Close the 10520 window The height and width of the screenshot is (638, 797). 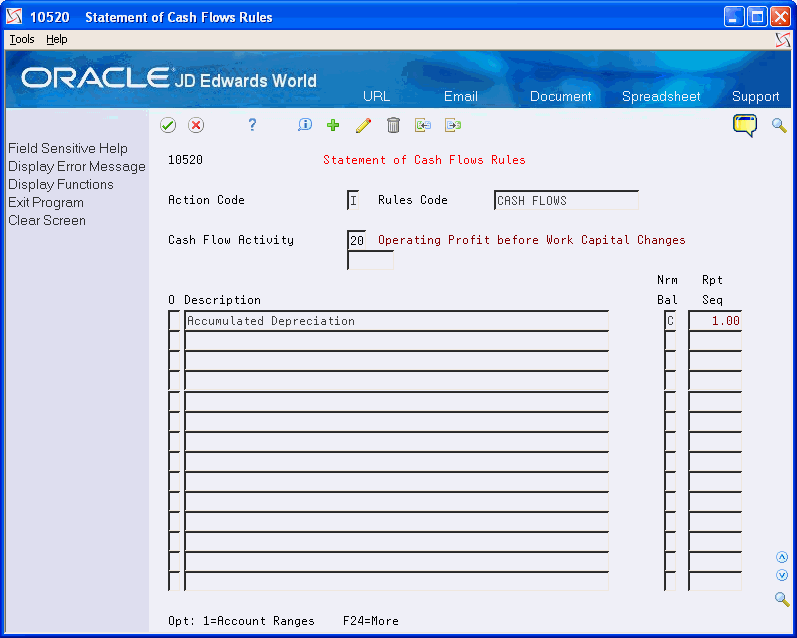click(780, 17)
